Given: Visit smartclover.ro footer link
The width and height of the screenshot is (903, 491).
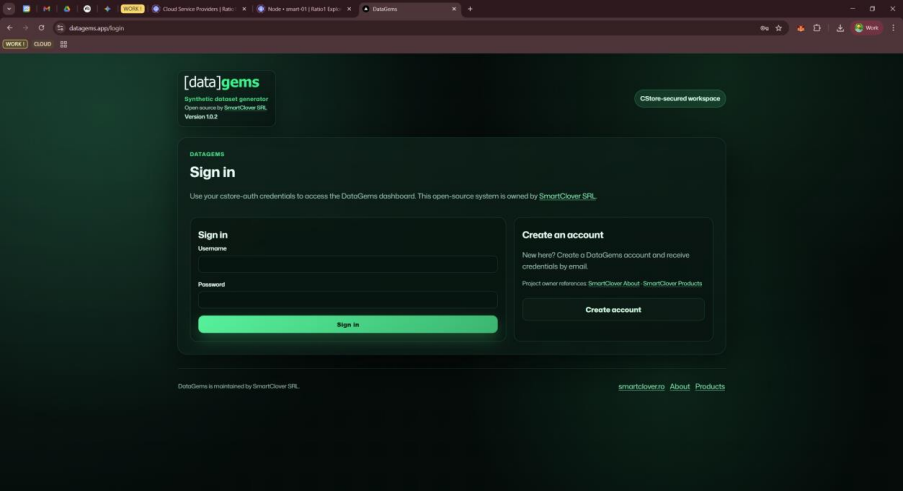Looking at the screenshot, I should pyautogui.click(x=641, y=386).
